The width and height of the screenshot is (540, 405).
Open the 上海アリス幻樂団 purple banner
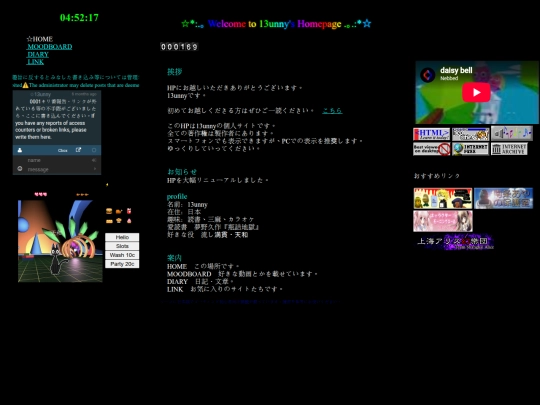[x=455, y=242]
